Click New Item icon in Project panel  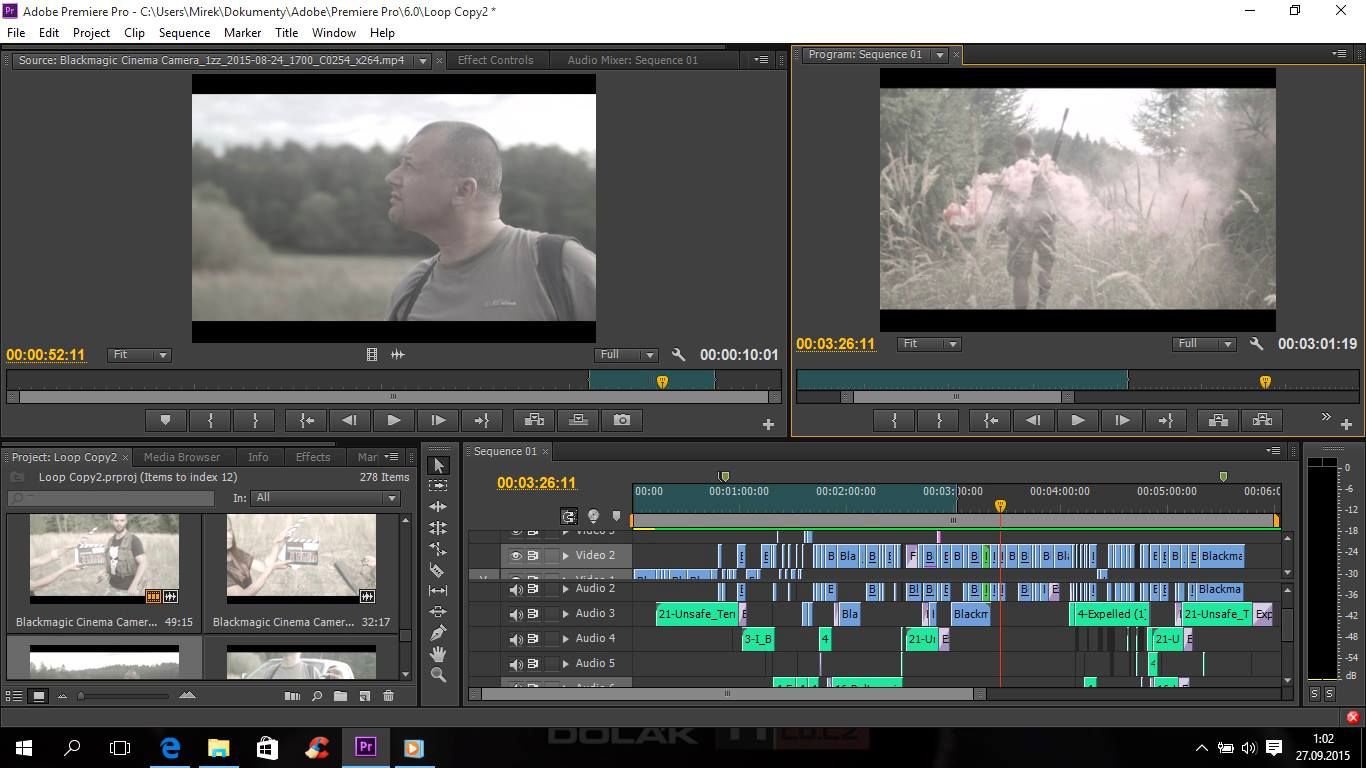364,696
